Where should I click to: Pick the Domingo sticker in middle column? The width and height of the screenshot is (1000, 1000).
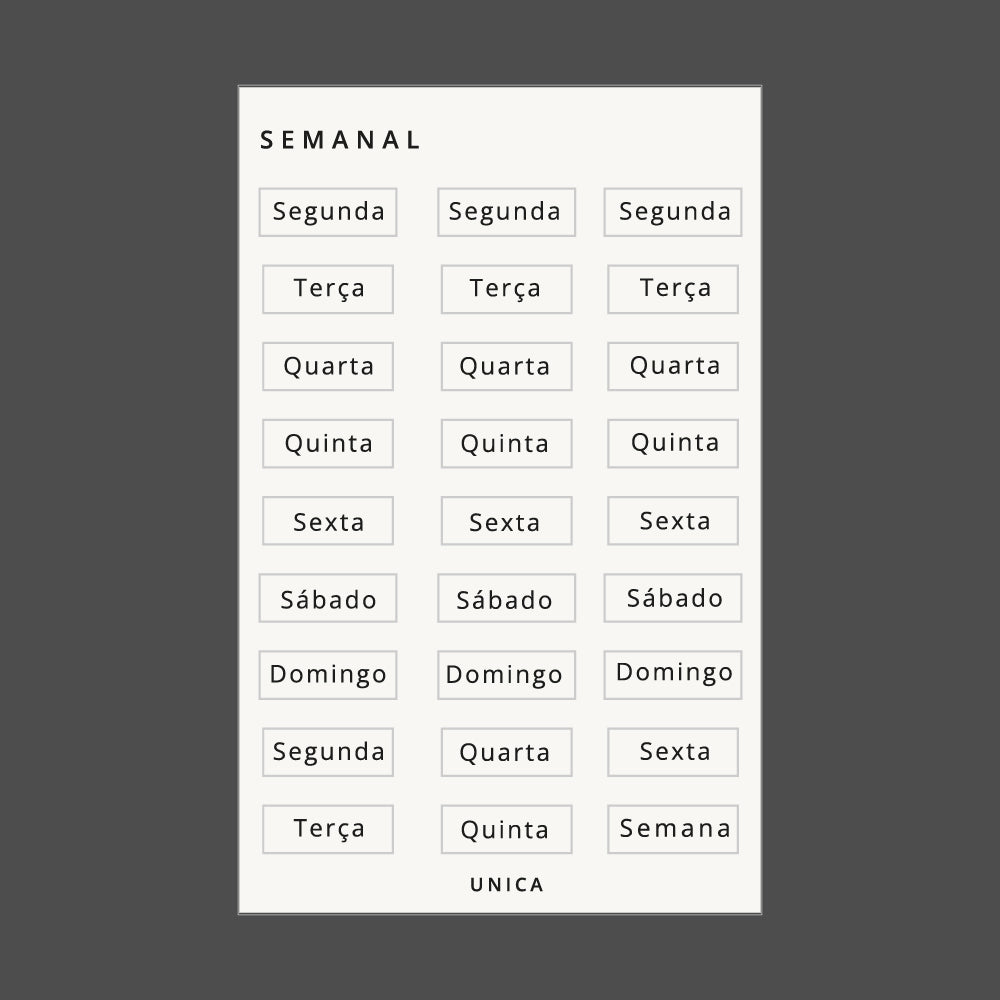pyautogui.click(x=506, y=675)
